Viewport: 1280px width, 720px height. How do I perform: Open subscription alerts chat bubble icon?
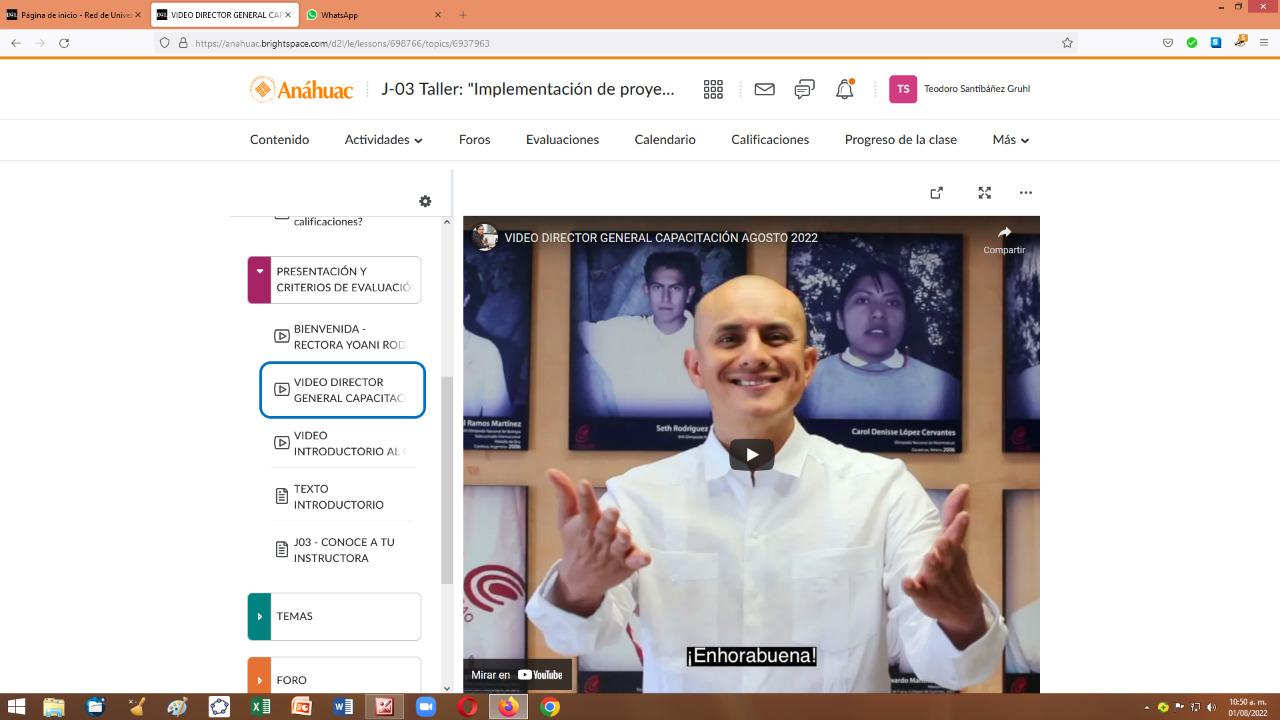pyautogui.click(x=804, y=89)
